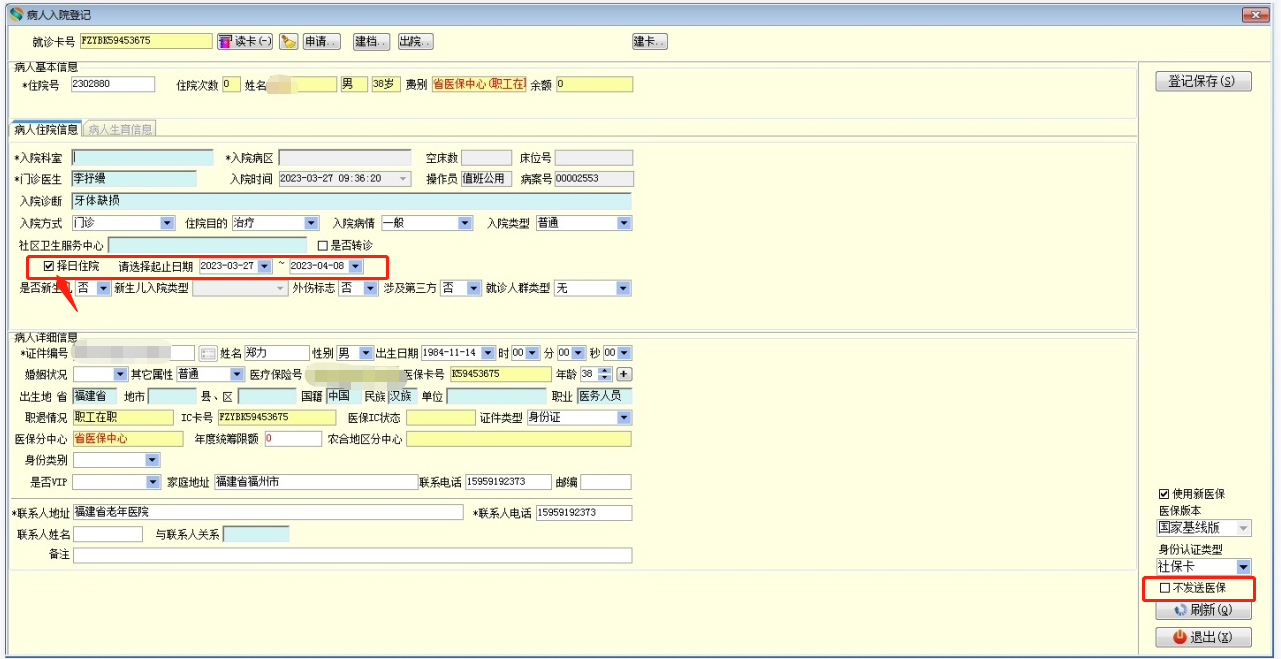Click the 邮编 input field
1281x659 pixels.
(x=606, y=482)
